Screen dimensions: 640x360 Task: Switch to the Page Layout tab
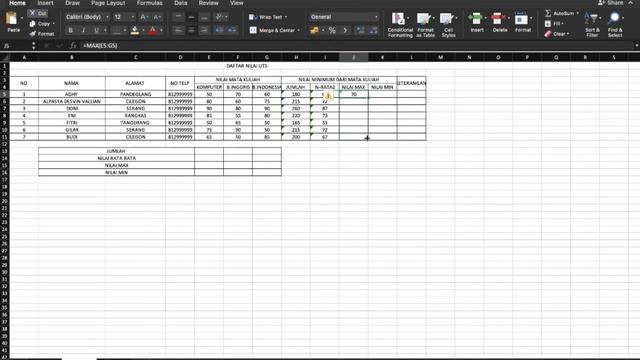click(x=108, y=3)
